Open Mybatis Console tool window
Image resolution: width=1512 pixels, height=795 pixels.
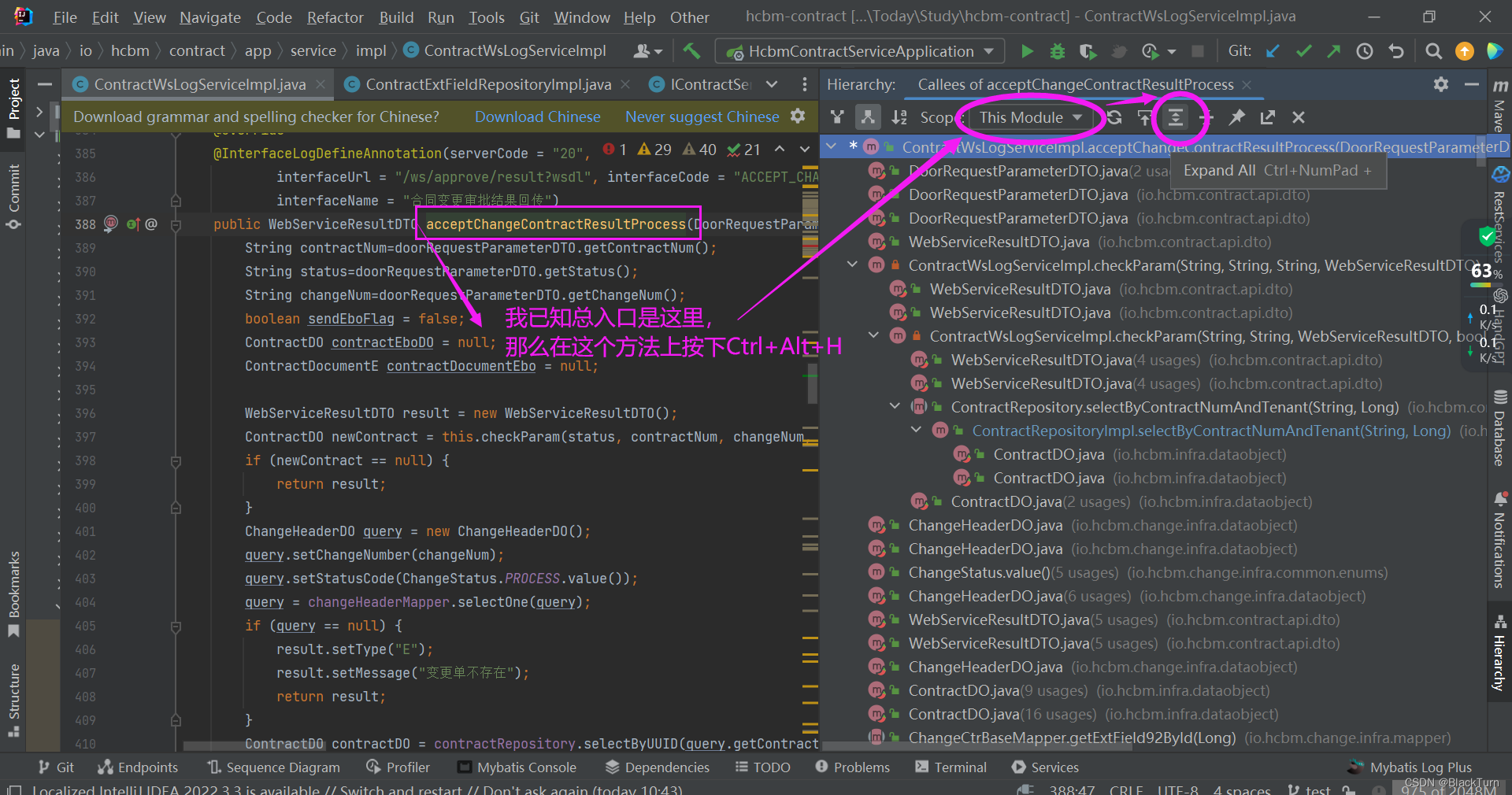pyautogui.click(x=517, y=767)
